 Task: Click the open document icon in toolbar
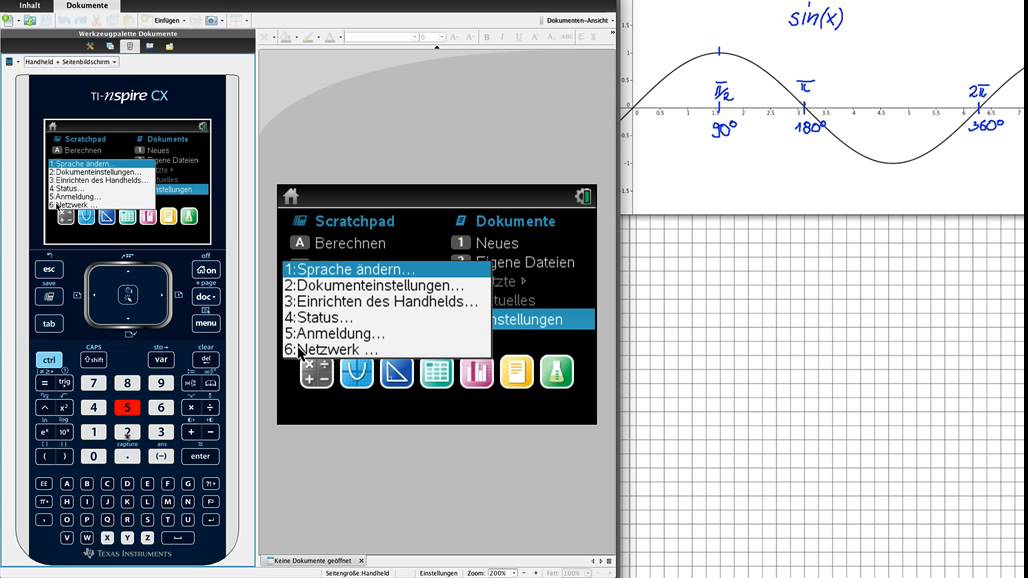[x=30, y=20]
